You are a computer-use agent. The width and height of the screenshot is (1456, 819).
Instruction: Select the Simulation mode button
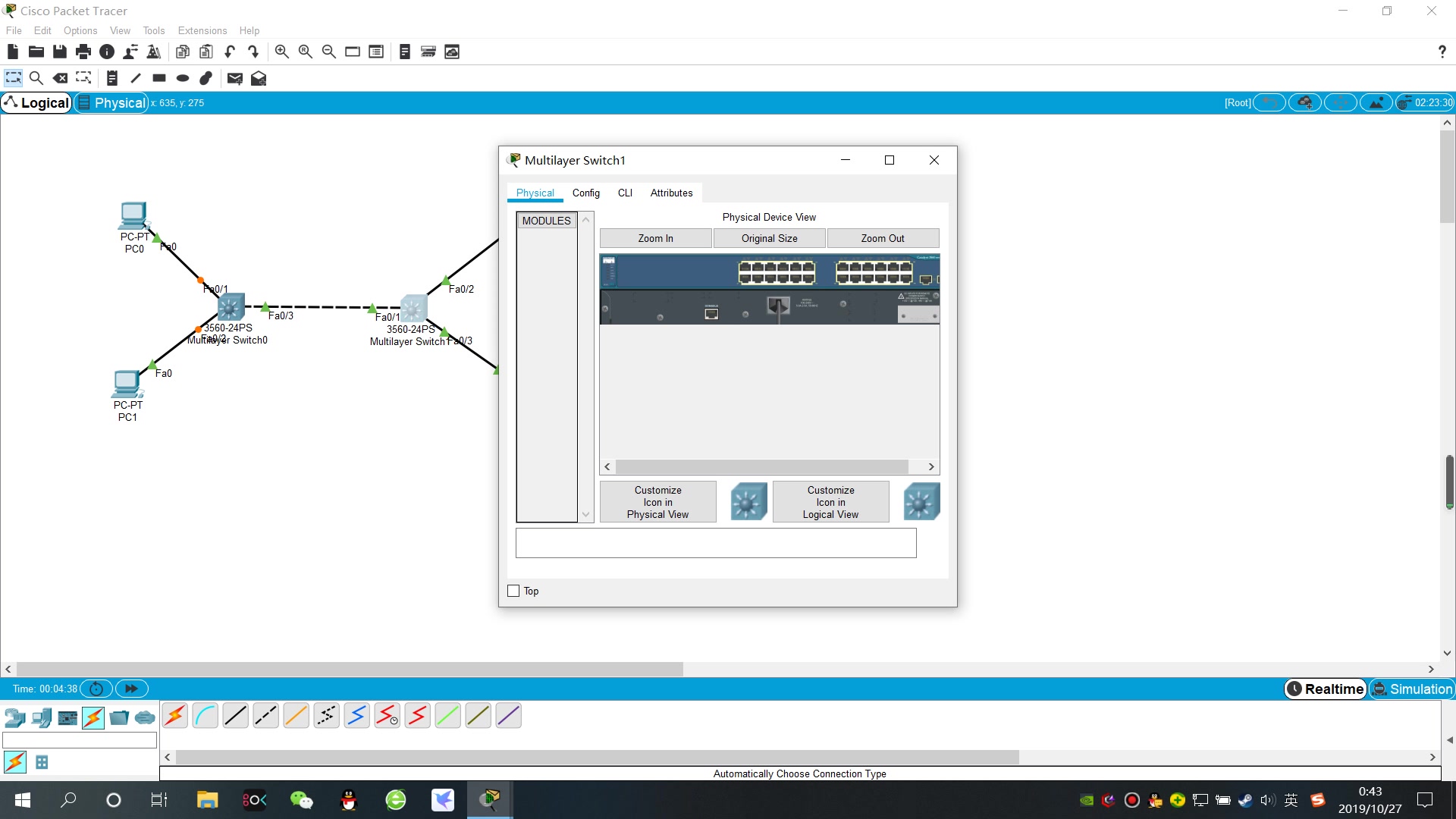coord(1413,689)
